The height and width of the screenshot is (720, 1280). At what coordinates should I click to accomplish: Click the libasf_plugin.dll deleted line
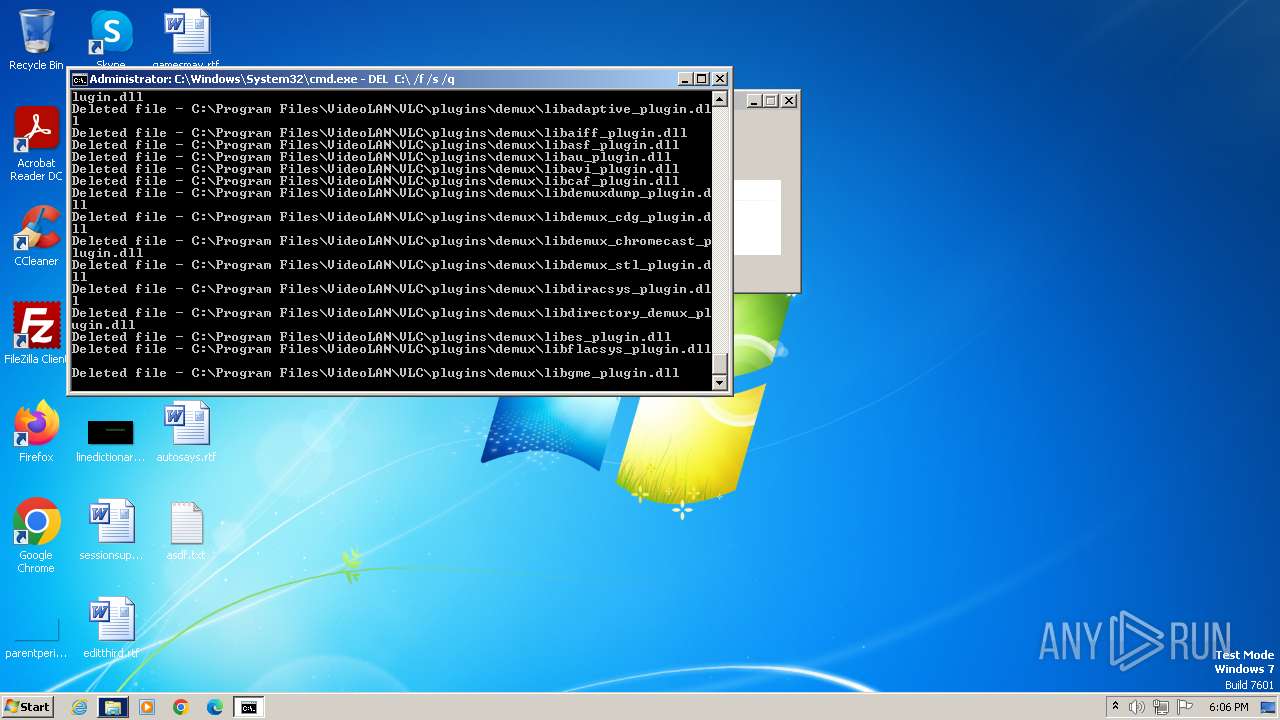(375, 145)
